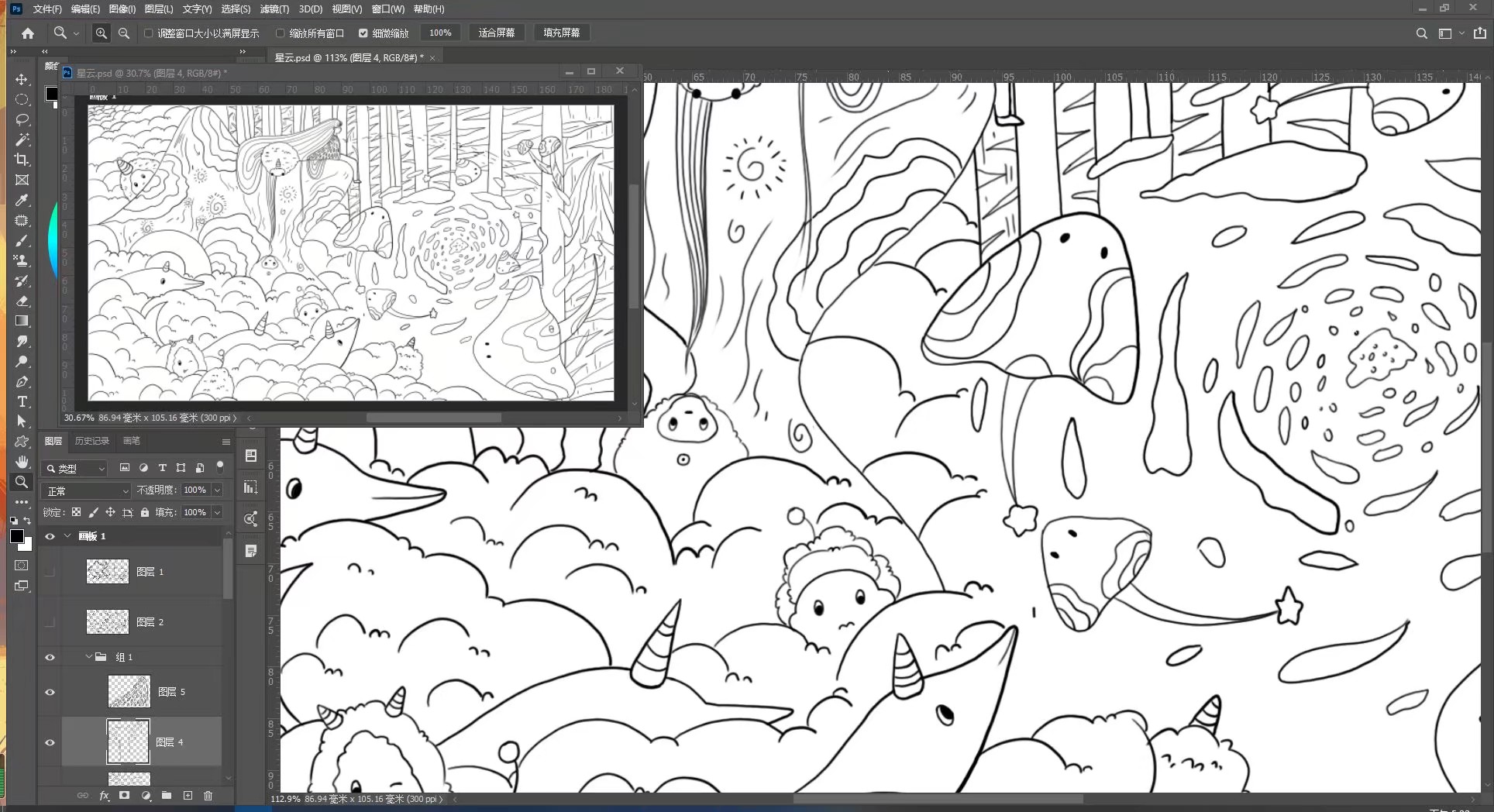Image resolution: width=1494 pixels, height=812 pixels.
Task: Switch to 画笔 tab
Action: (x=132, y=441)
